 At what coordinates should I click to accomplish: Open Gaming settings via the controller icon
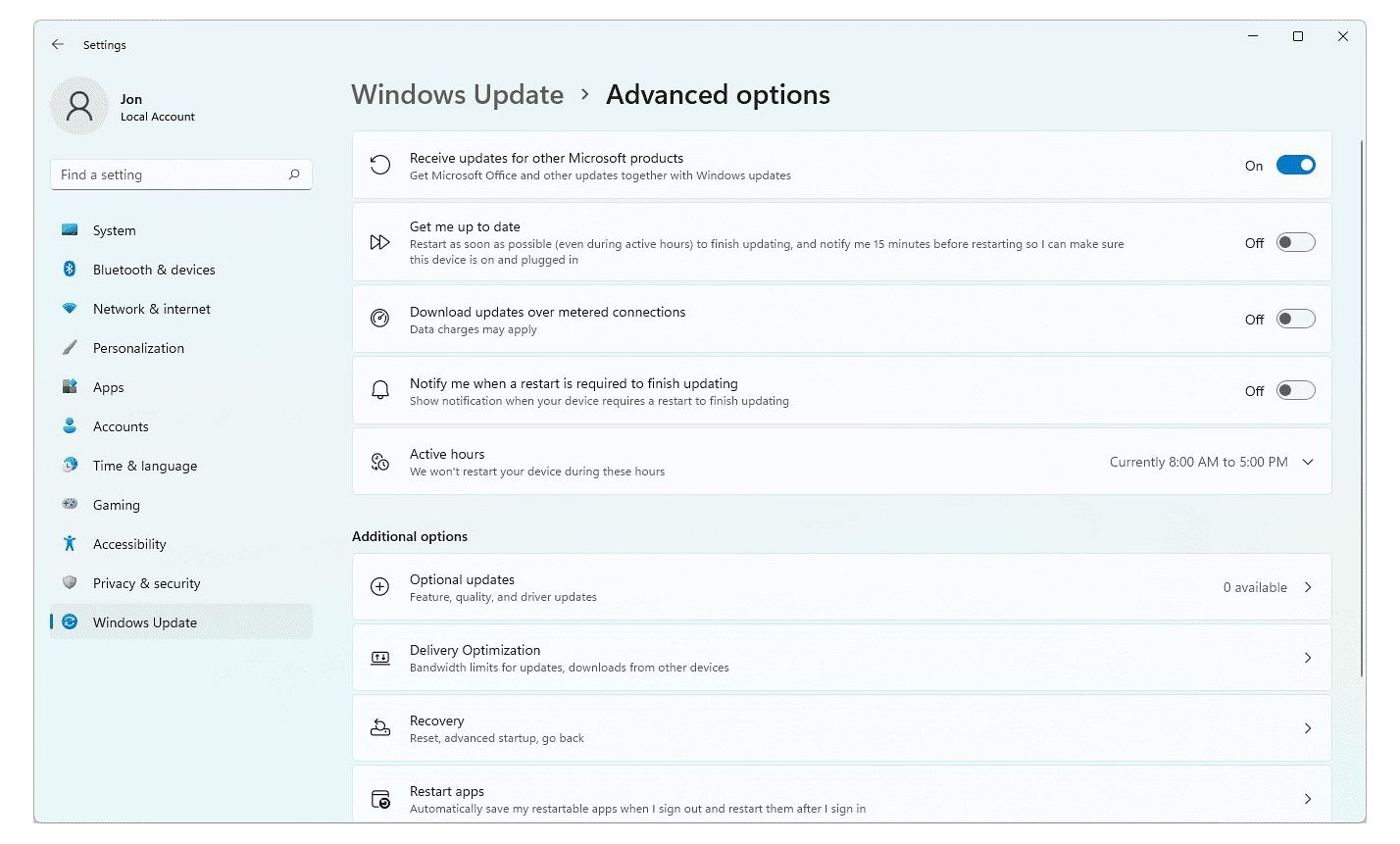click(x=70, y=505)
